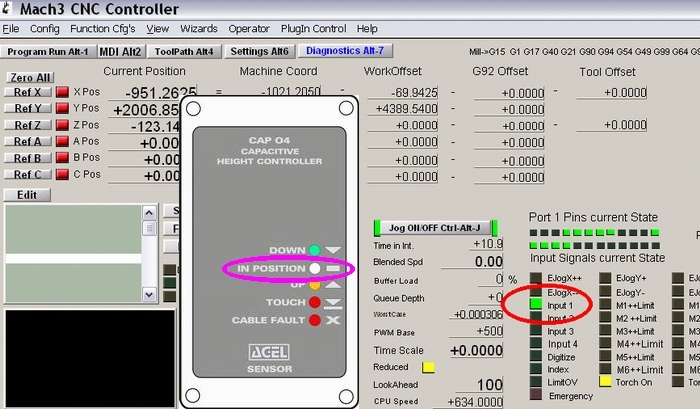The image size is (700, 409).
Task: Click the Y WorkOffset value +4389.5400
Action: [403, 109]
